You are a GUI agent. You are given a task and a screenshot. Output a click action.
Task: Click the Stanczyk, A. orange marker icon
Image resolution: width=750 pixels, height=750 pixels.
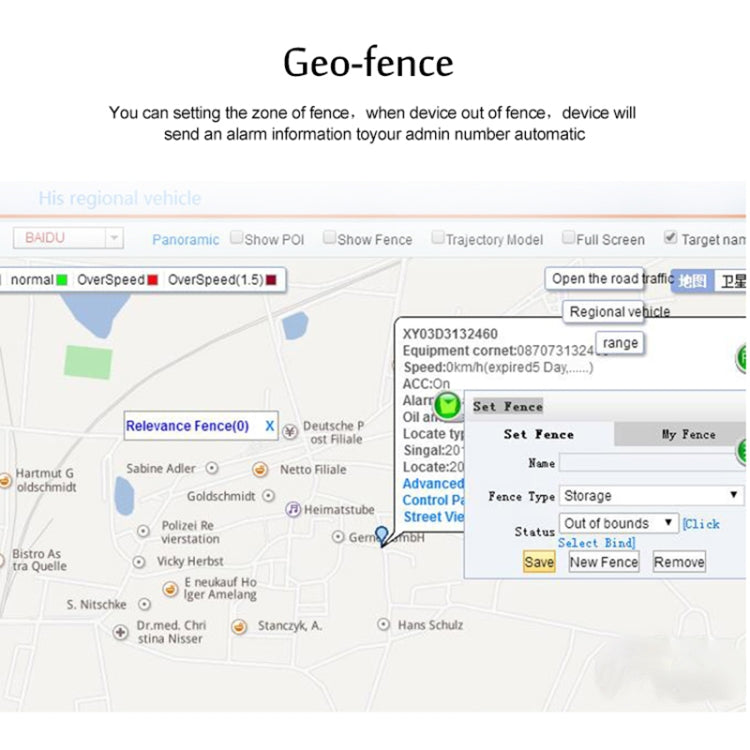coord(239,627)
